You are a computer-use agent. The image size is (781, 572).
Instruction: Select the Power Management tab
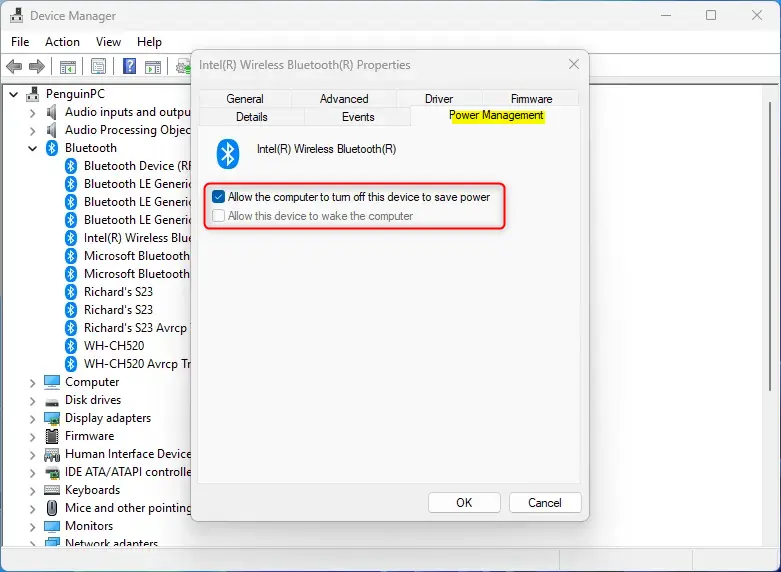click(496, 115)
